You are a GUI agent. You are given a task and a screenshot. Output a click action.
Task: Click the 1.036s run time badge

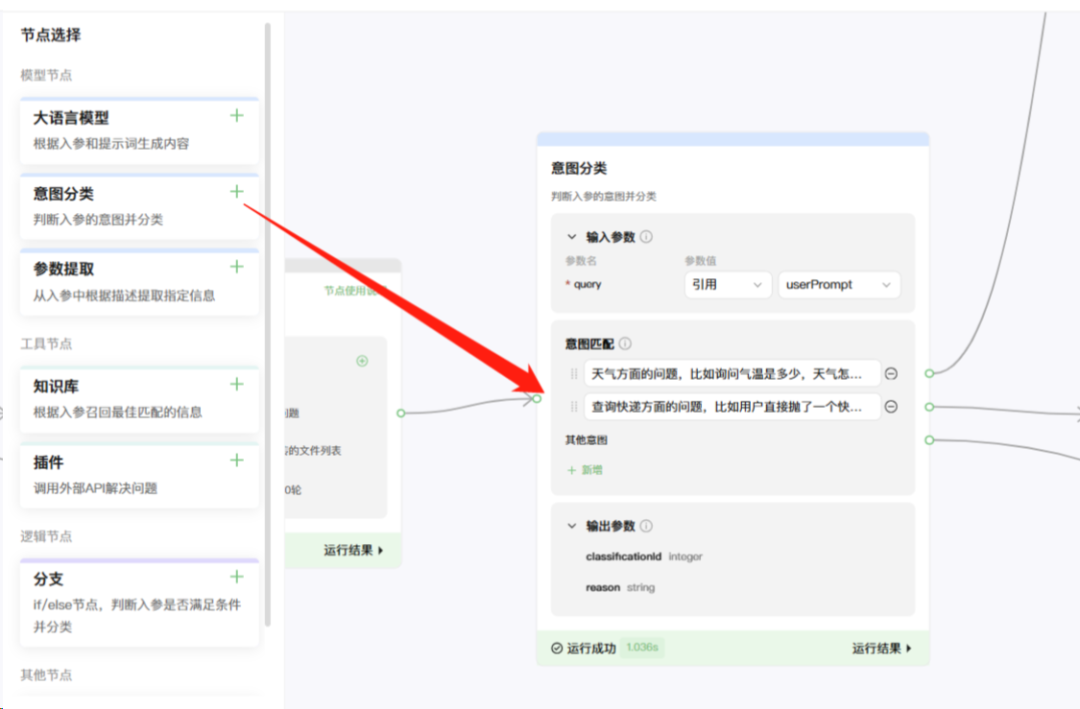coord(642,647)
